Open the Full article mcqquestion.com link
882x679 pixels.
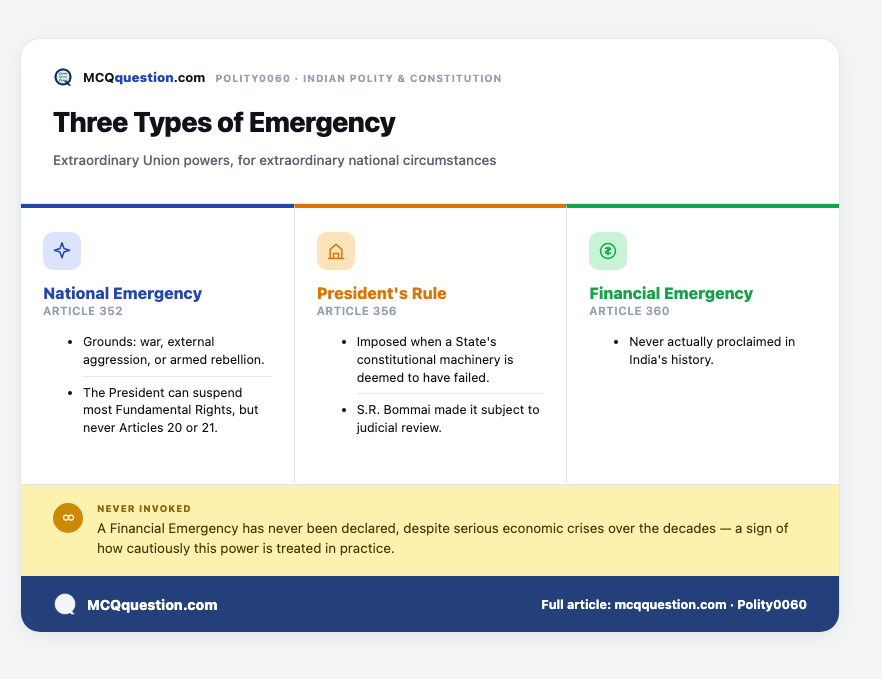pos(674,605)
